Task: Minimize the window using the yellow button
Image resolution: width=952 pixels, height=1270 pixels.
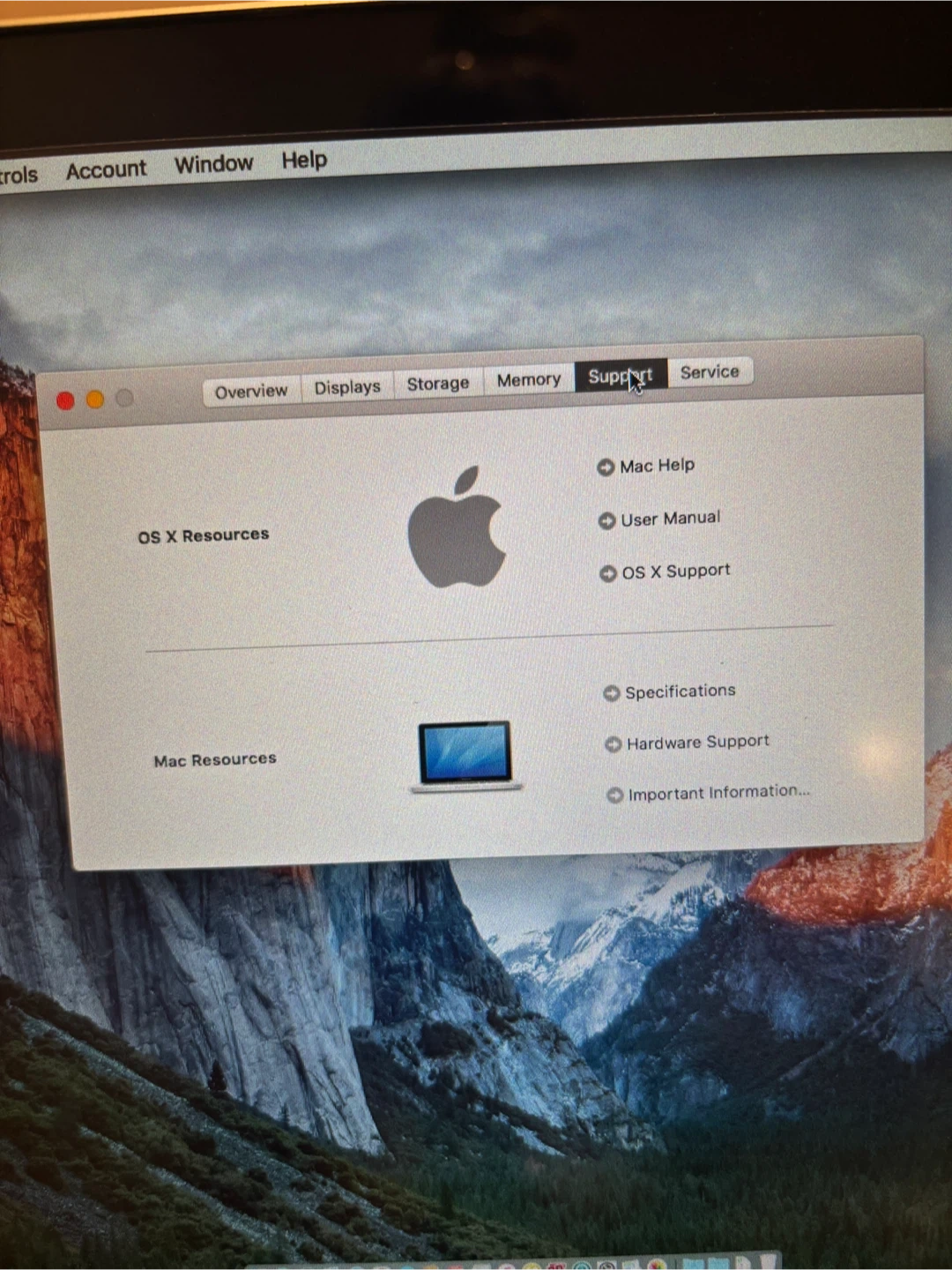Action: 95,400
